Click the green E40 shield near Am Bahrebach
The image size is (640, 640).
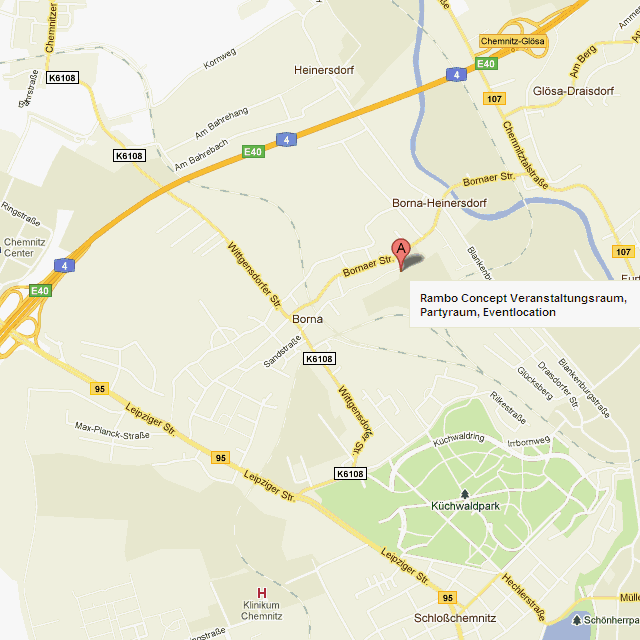coord(253,152)
